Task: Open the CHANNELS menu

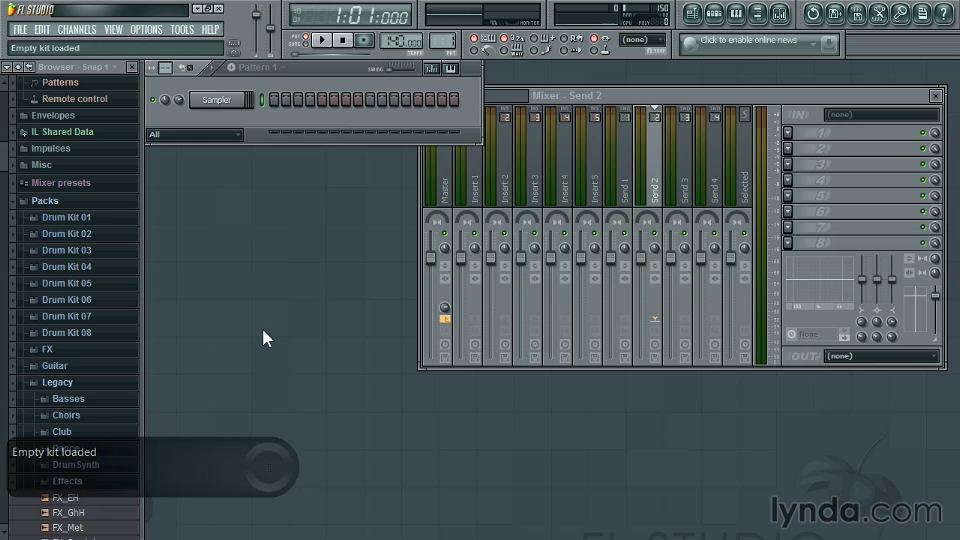Action: [77, 30]
